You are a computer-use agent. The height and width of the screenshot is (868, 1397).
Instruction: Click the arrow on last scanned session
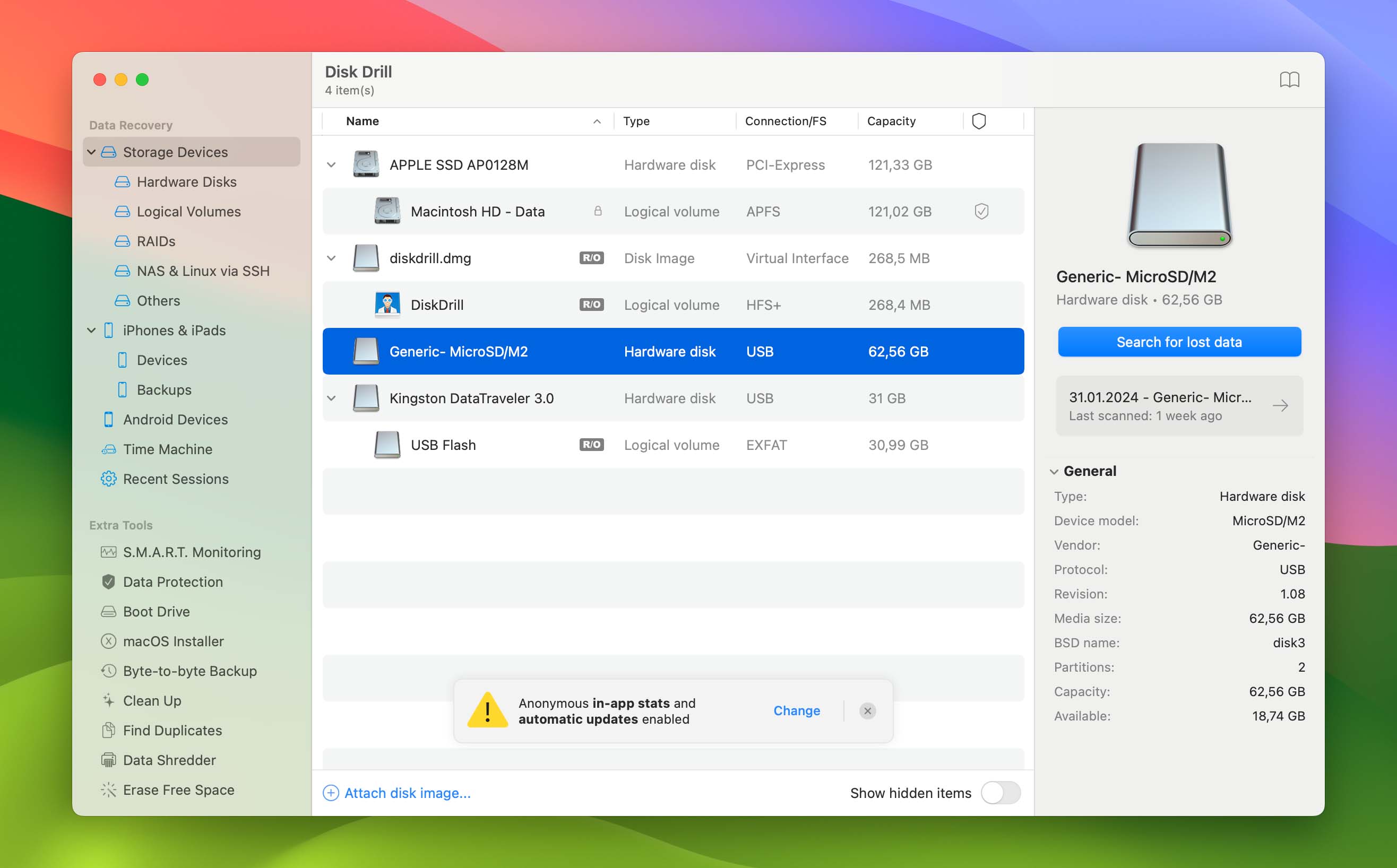coord(1280,406)
